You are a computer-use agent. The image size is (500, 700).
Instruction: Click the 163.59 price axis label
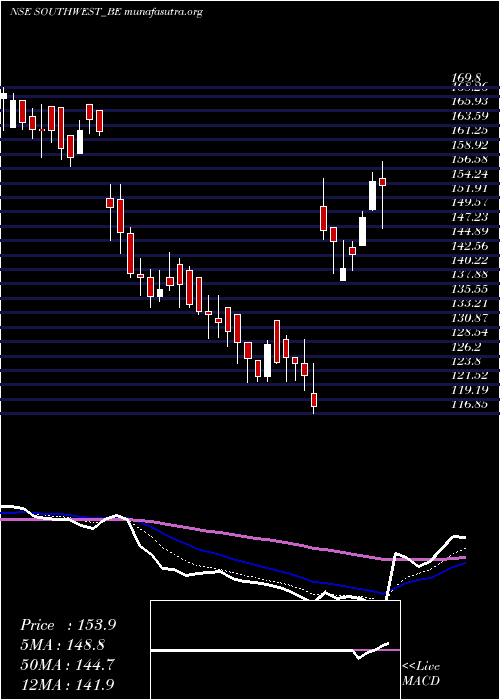pyautogui.click(x=470, y=117)
